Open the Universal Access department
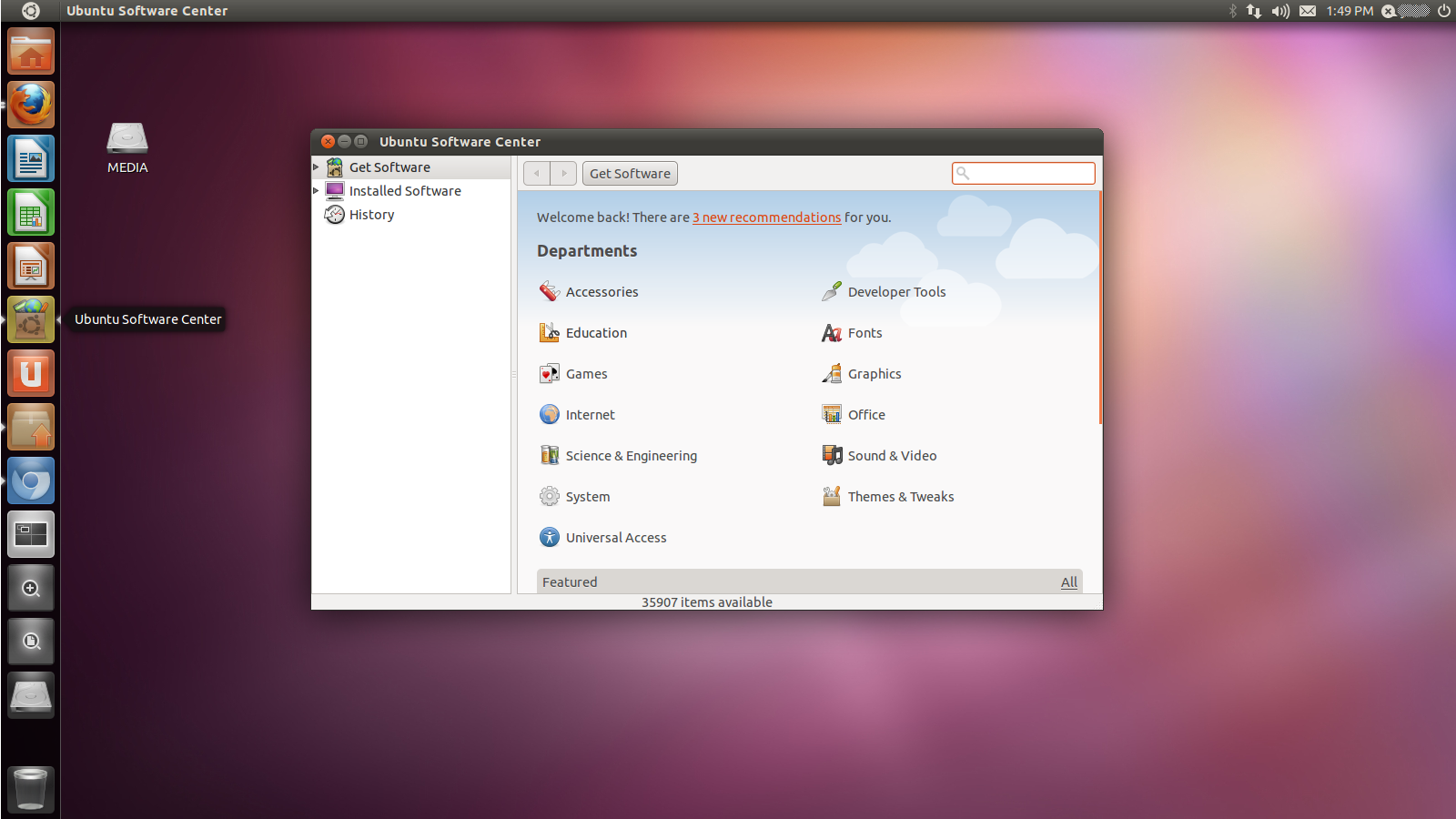The width and height of the screenshot is (1456, 819). pos(603,537)
